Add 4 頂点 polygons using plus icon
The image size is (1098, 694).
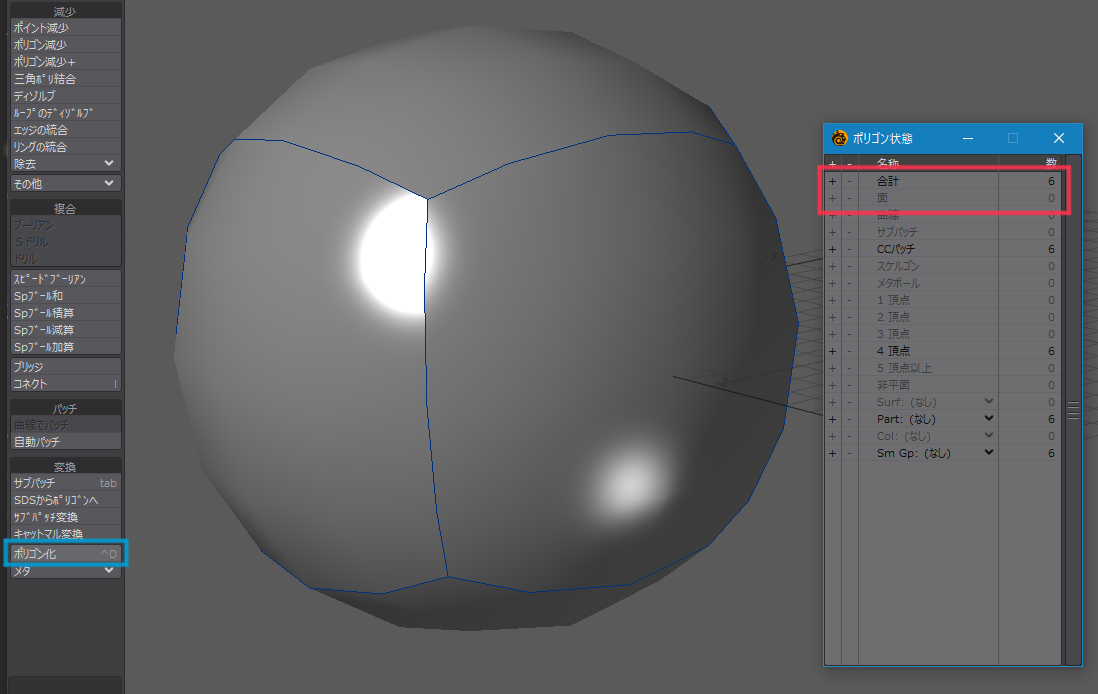click(832, 351)
